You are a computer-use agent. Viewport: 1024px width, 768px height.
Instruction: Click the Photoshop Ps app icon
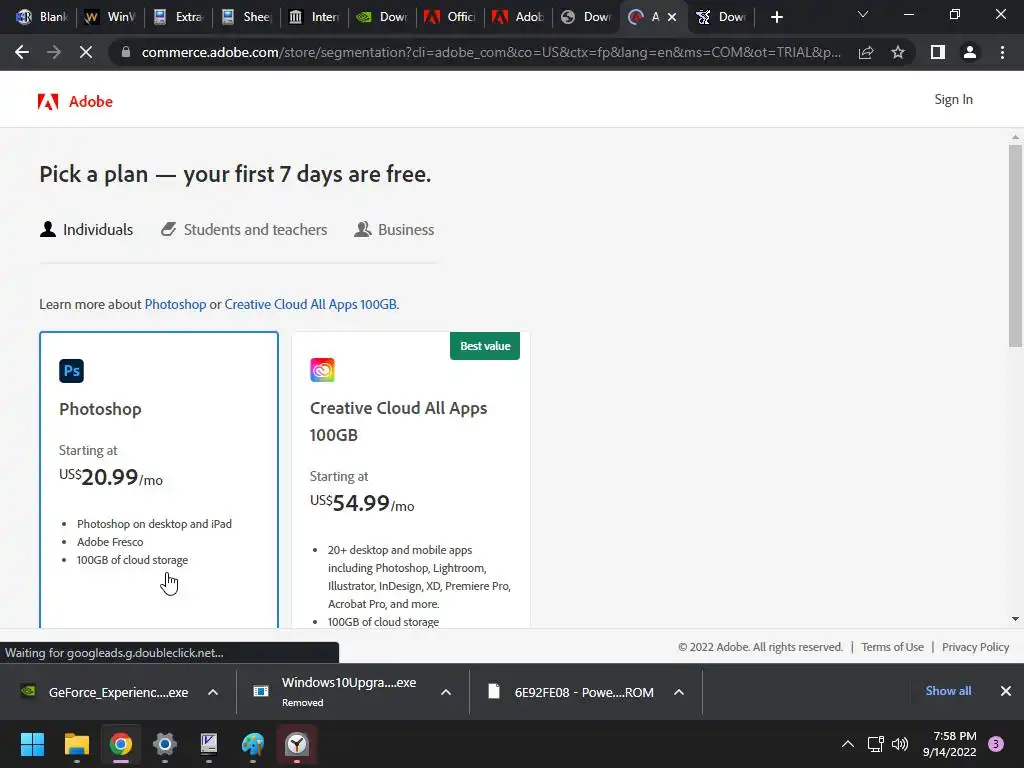coord(71,371)
